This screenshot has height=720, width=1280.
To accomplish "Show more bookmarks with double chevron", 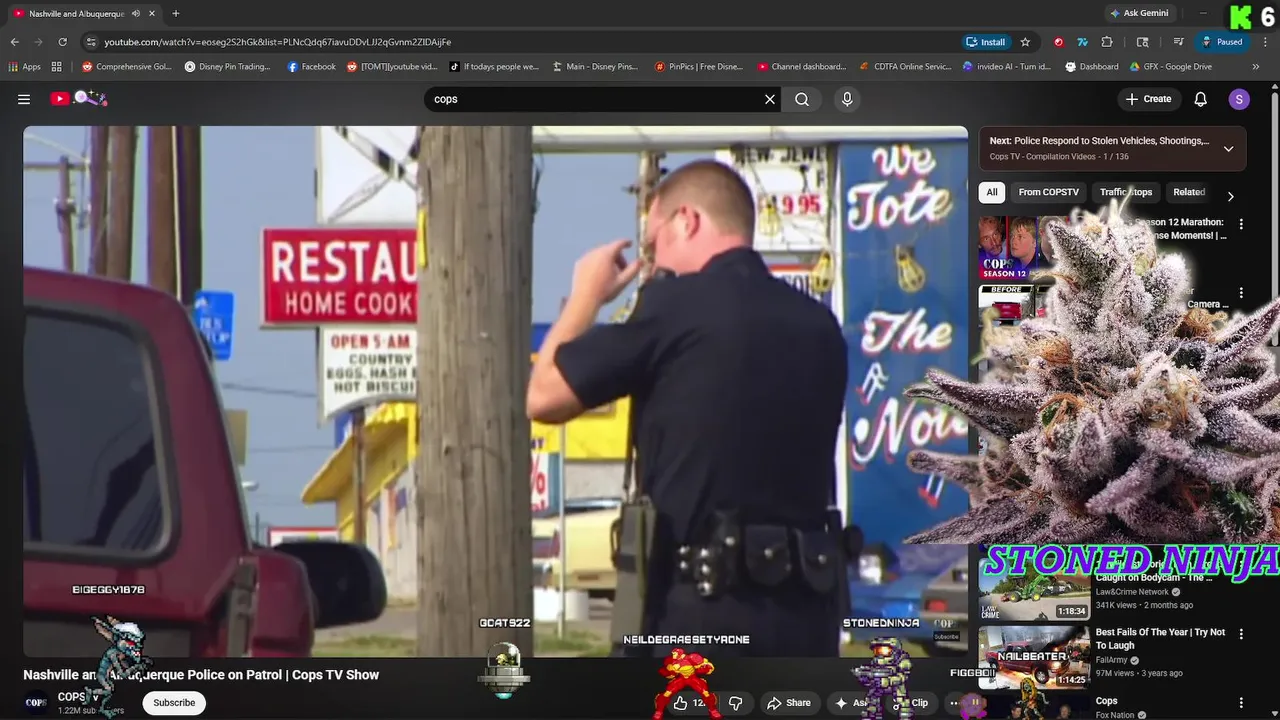I will (1256, 67).
